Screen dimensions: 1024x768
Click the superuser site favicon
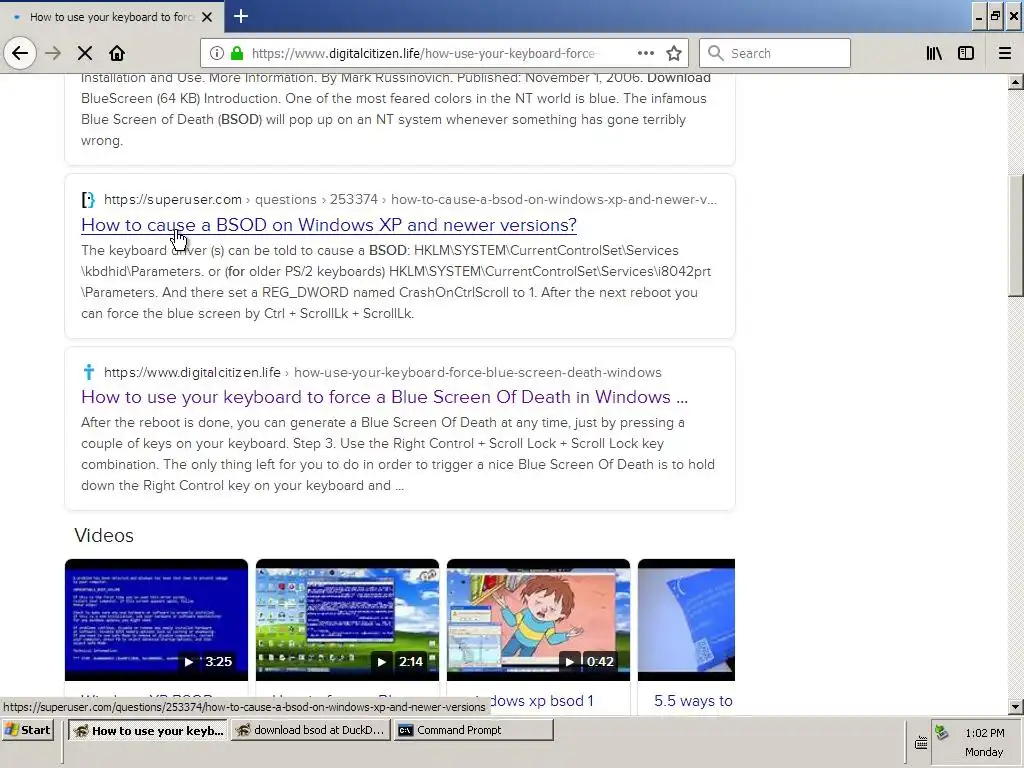click(88, 199)
